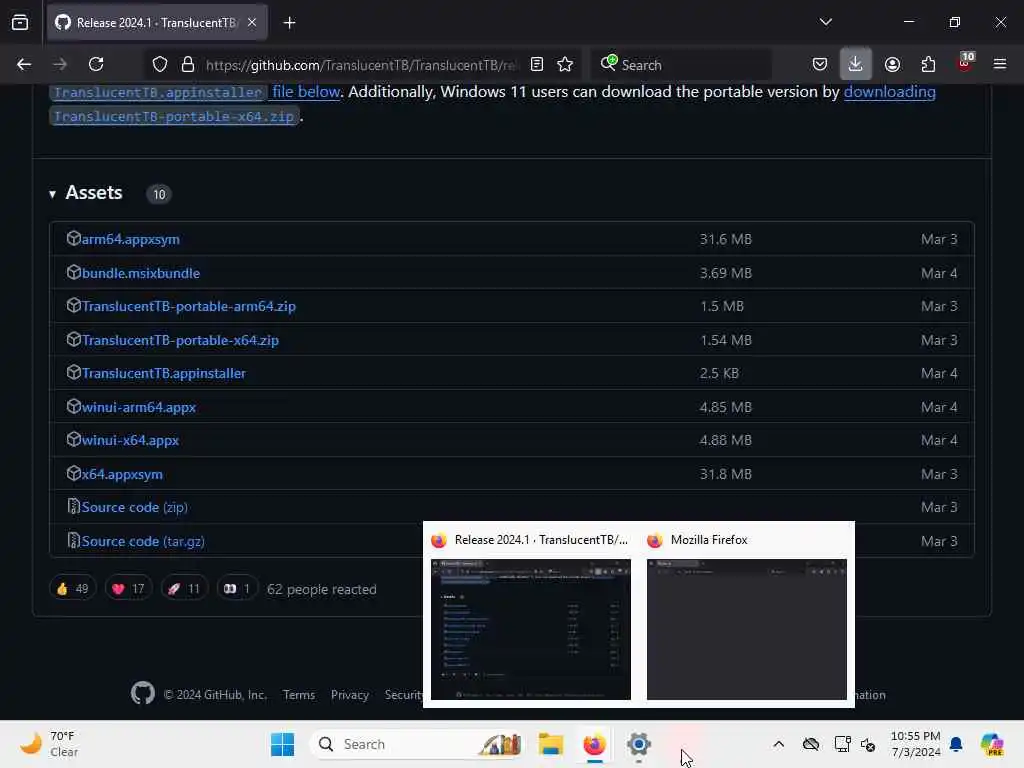Close the Release 2024.1 TranslucentTB tab

[x=252, y=23]
